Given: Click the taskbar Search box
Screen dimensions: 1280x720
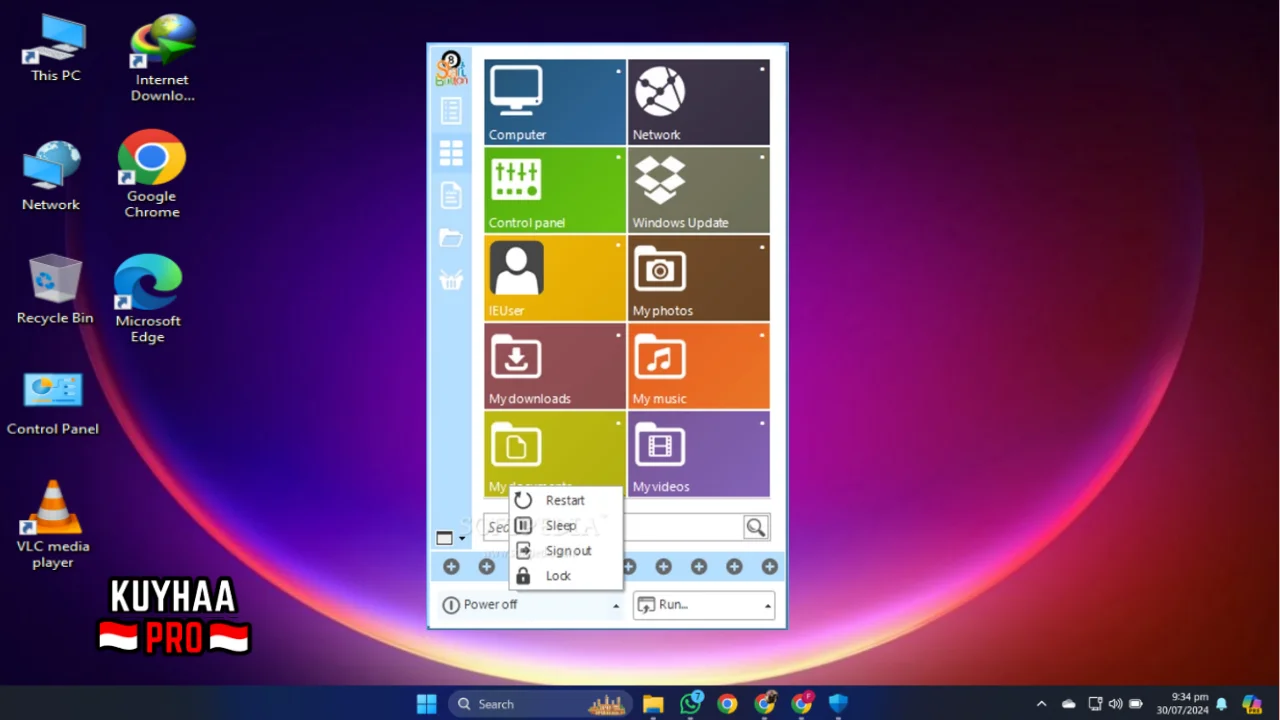Looking at the screenshot, I should coord(540,704).
